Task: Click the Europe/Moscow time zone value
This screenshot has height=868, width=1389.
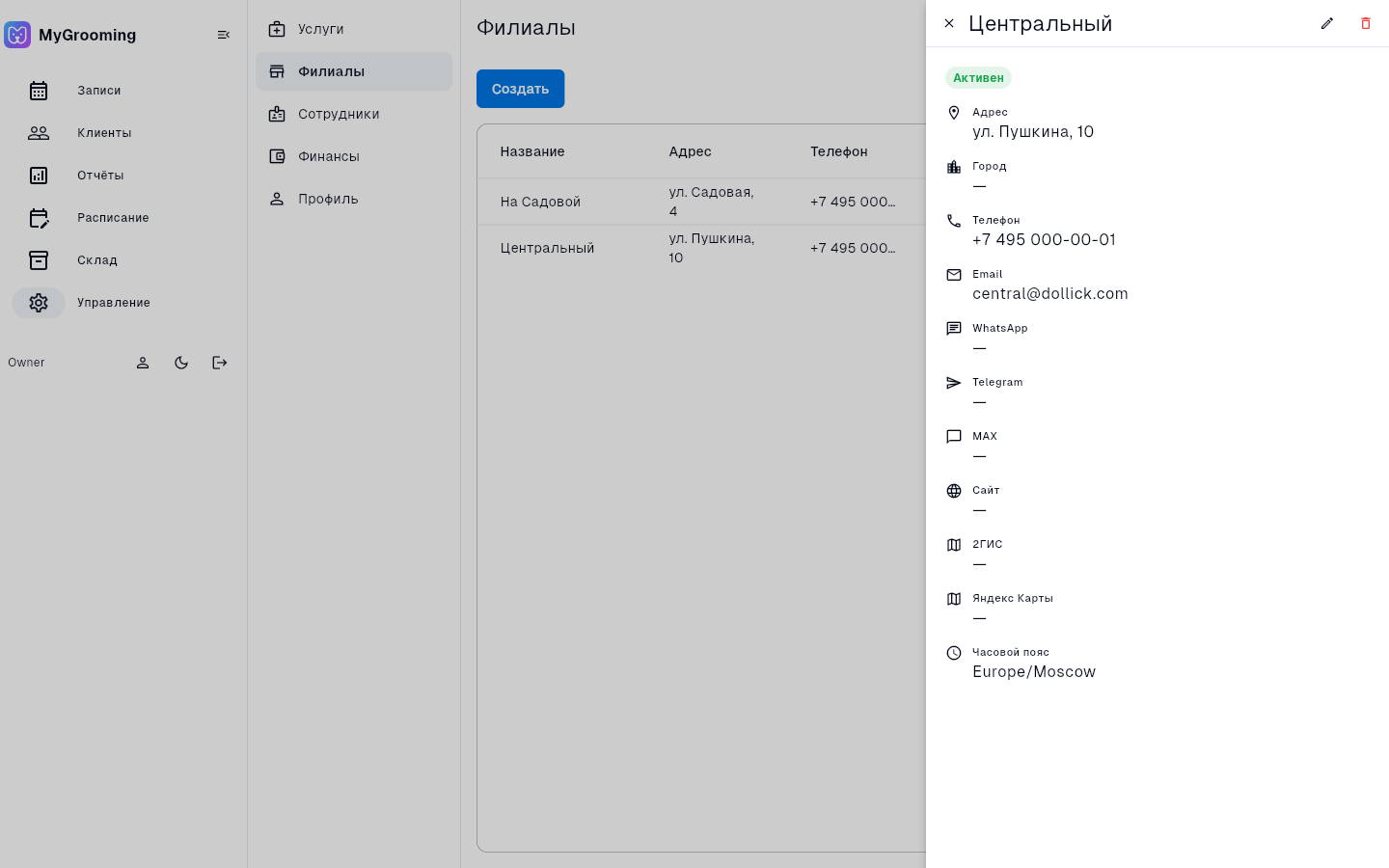Action: click(x=1034, y=672)
